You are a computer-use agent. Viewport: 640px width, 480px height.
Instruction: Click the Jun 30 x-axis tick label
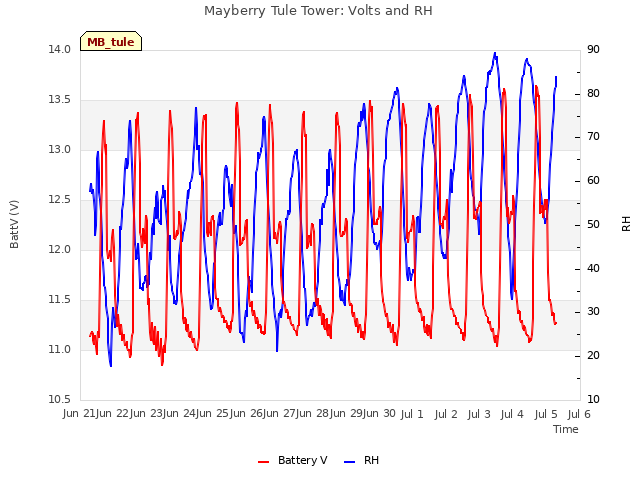coord(381,414)
